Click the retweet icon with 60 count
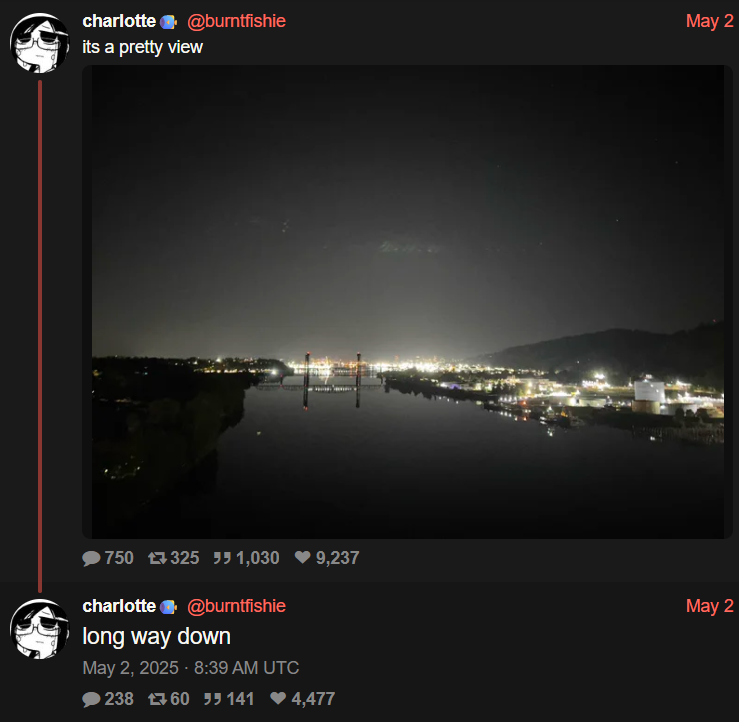Image resolution: width=739 pixels, height=722 pixels. [157, 699]
